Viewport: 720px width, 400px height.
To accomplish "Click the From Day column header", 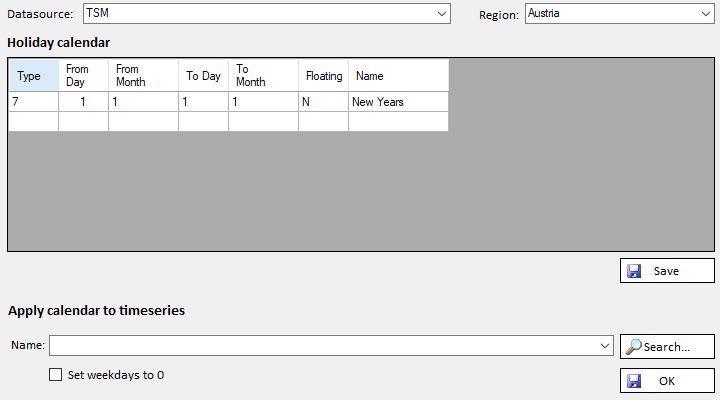I will 83,76.
